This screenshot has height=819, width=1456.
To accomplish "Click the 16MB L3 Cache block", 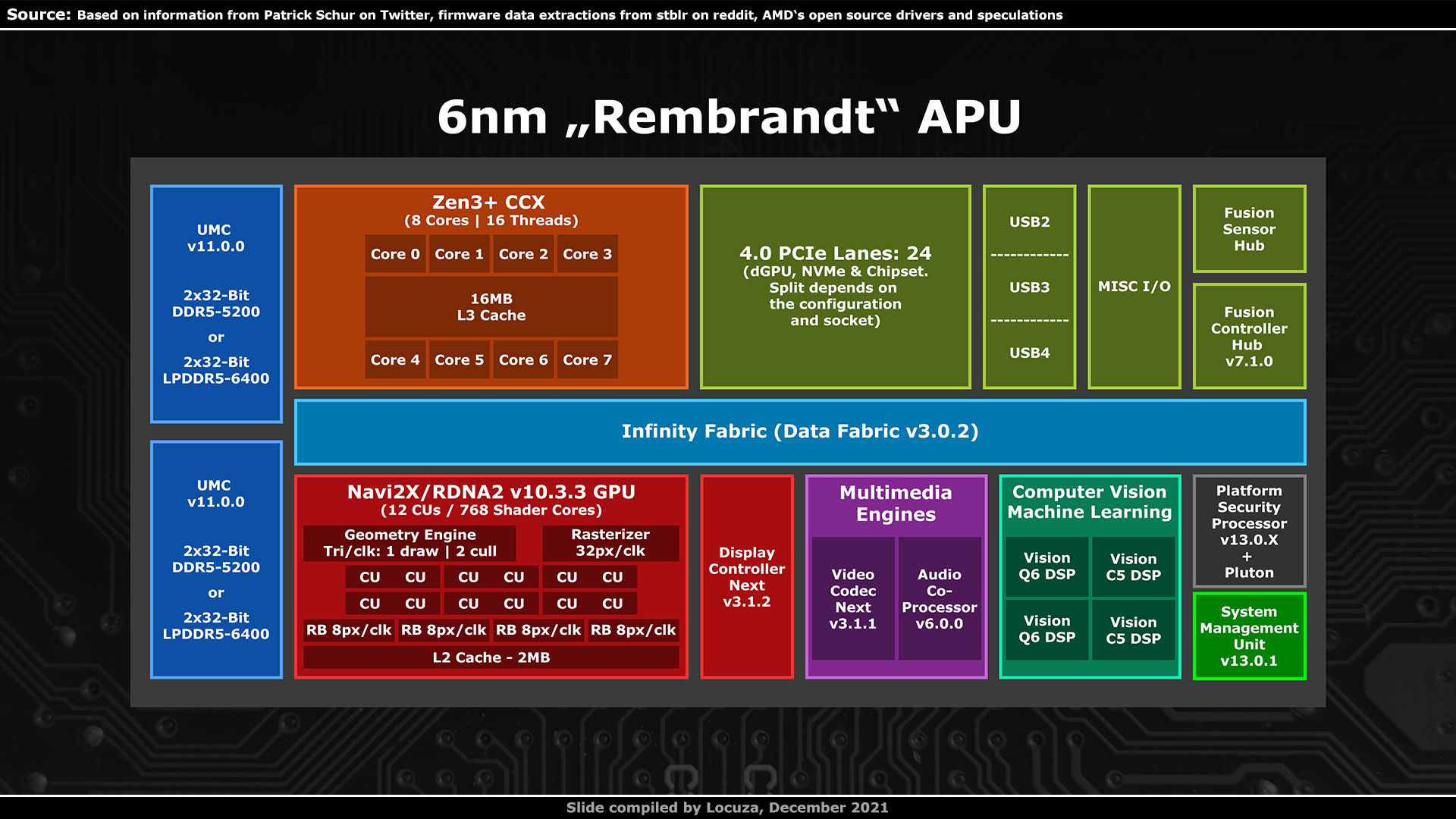I will coord(491,307).
